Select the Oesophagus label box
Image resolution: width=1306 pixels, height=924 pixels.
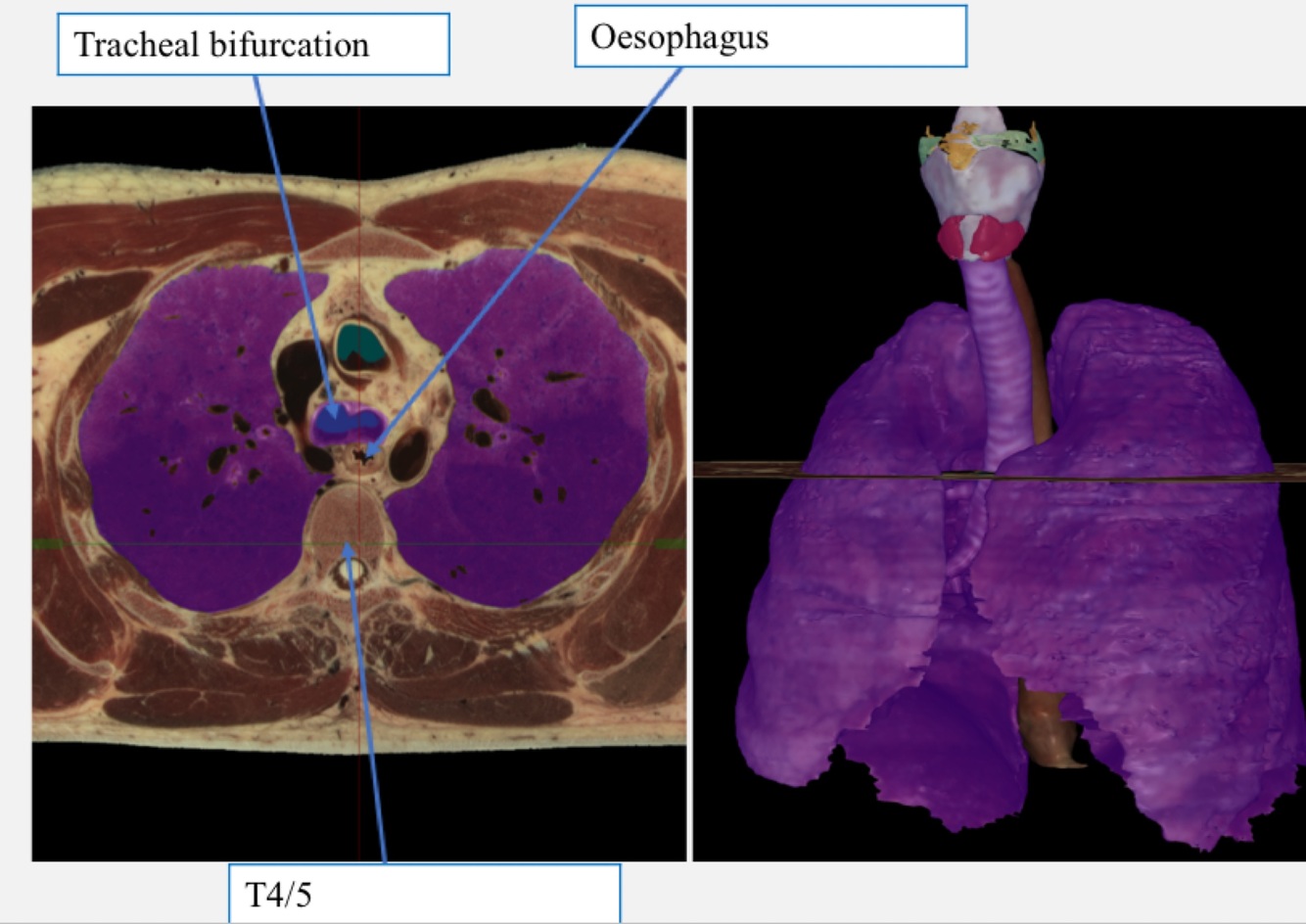click(x=770, y=36)
